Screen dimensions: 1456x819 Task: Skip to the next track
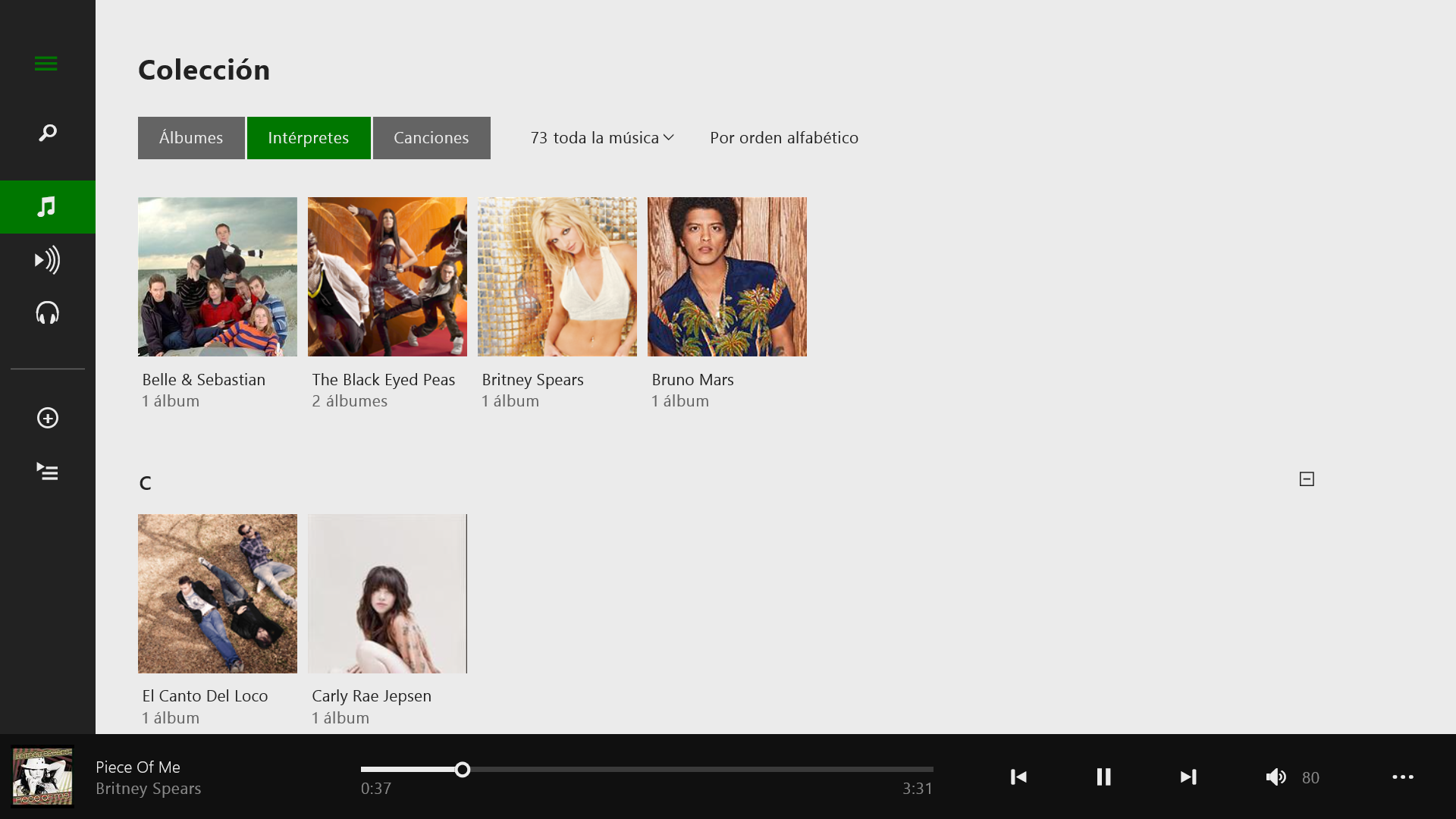[x=1188, y=777]
